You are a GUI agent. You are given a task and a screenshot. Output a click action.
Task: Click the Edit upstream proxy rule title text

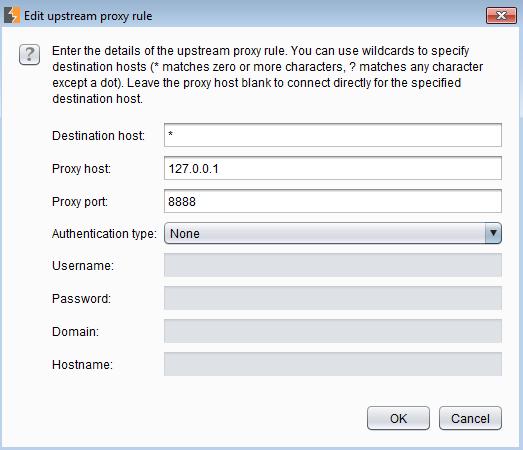point(88,16)
